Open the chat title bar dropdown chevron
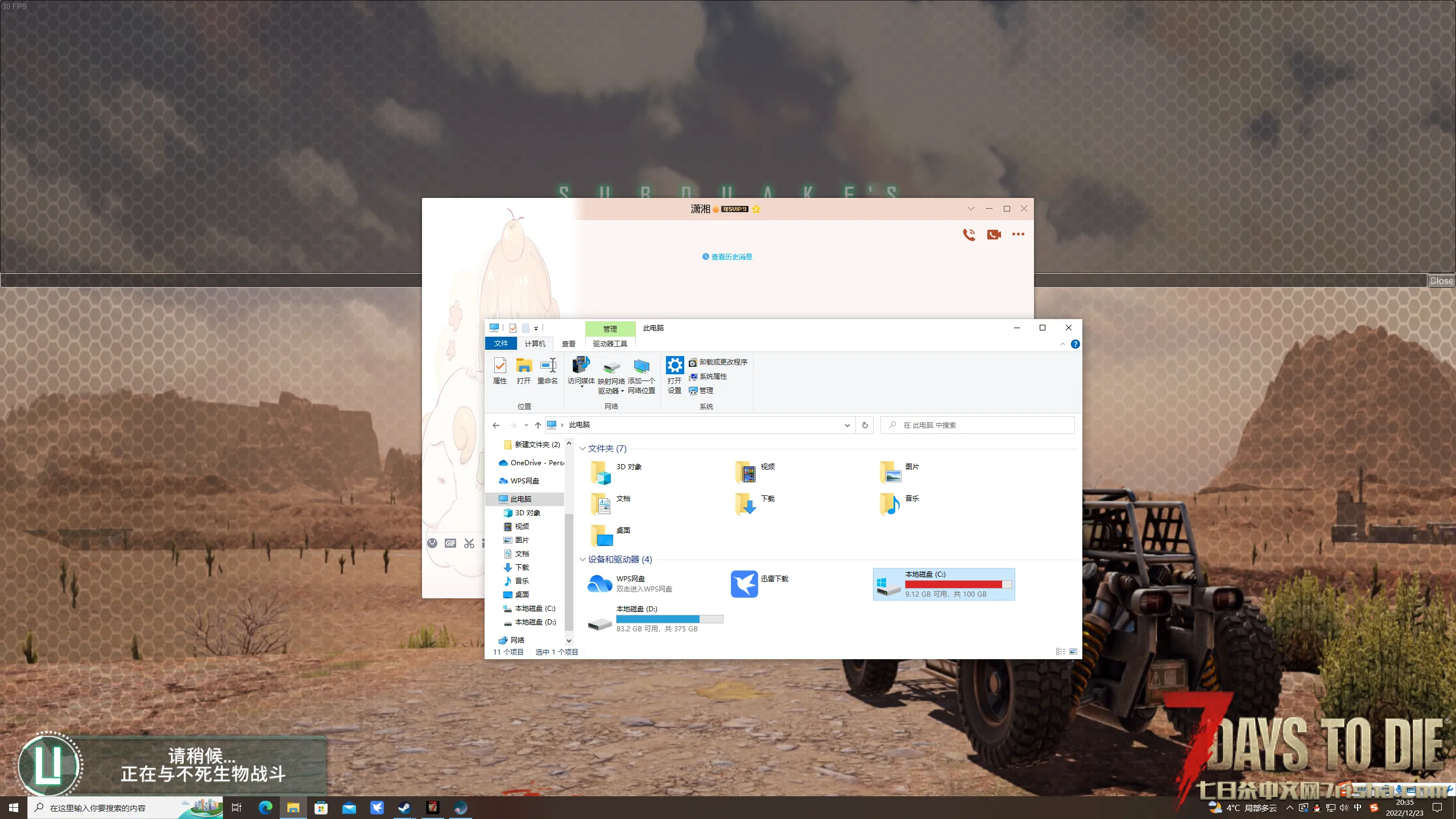Image resolution: width=1456 pixels, height=819 pixels. coord(971,209)
